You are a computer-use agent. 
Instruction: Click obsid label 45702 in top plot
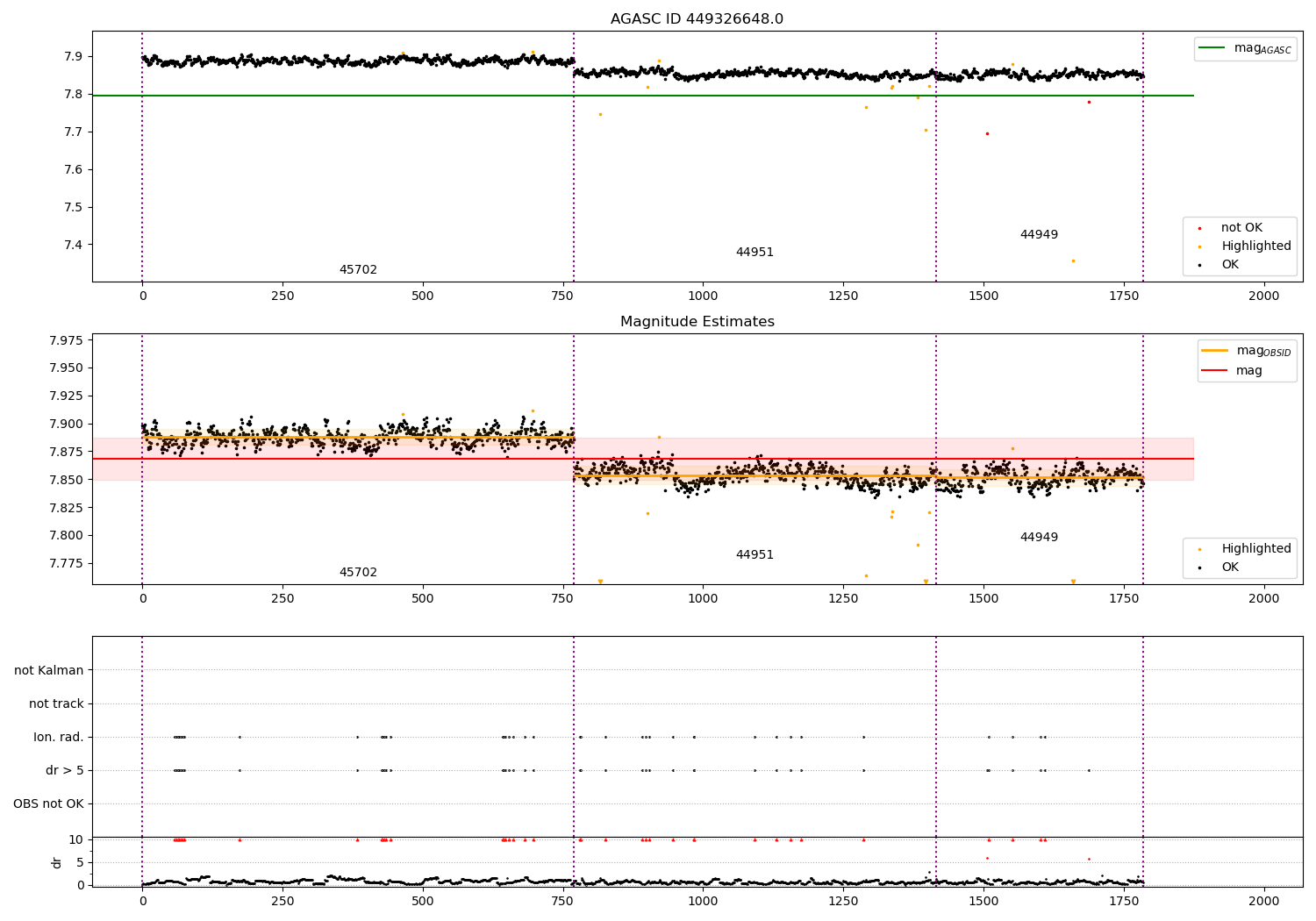tap(358, 270)
